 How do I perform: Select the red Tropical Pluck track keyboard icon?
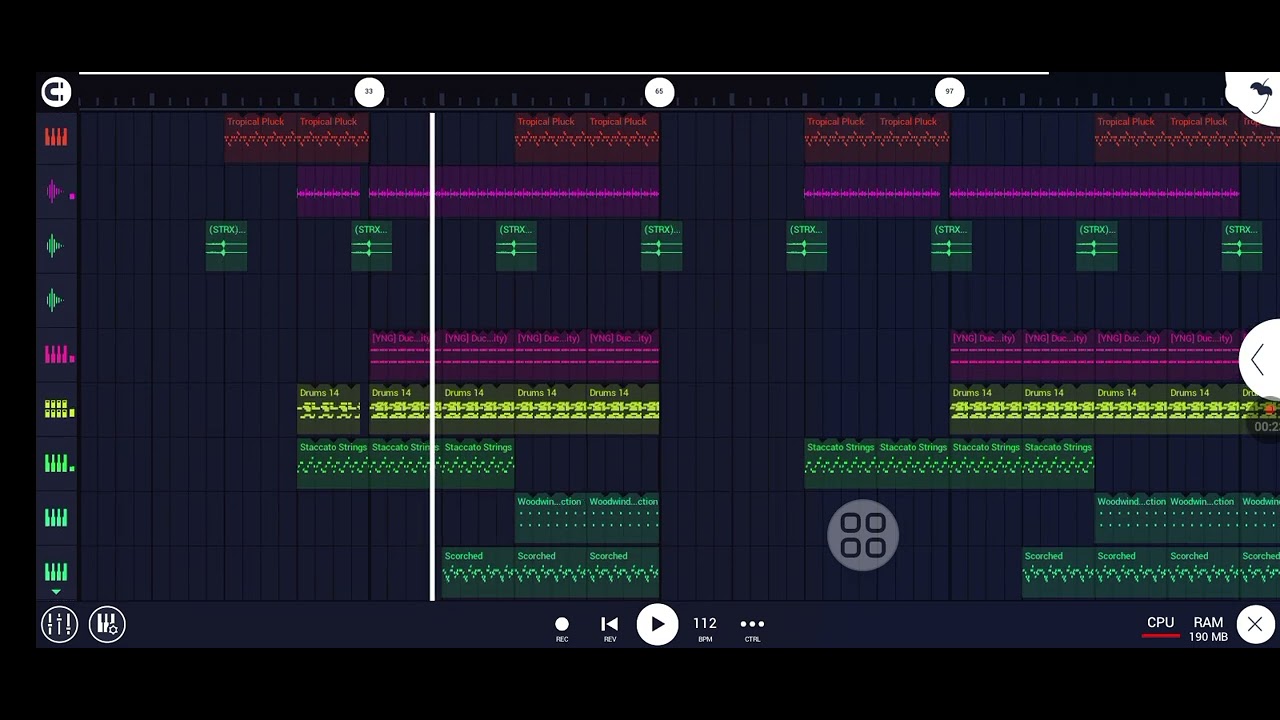click(x=56, y=137)
